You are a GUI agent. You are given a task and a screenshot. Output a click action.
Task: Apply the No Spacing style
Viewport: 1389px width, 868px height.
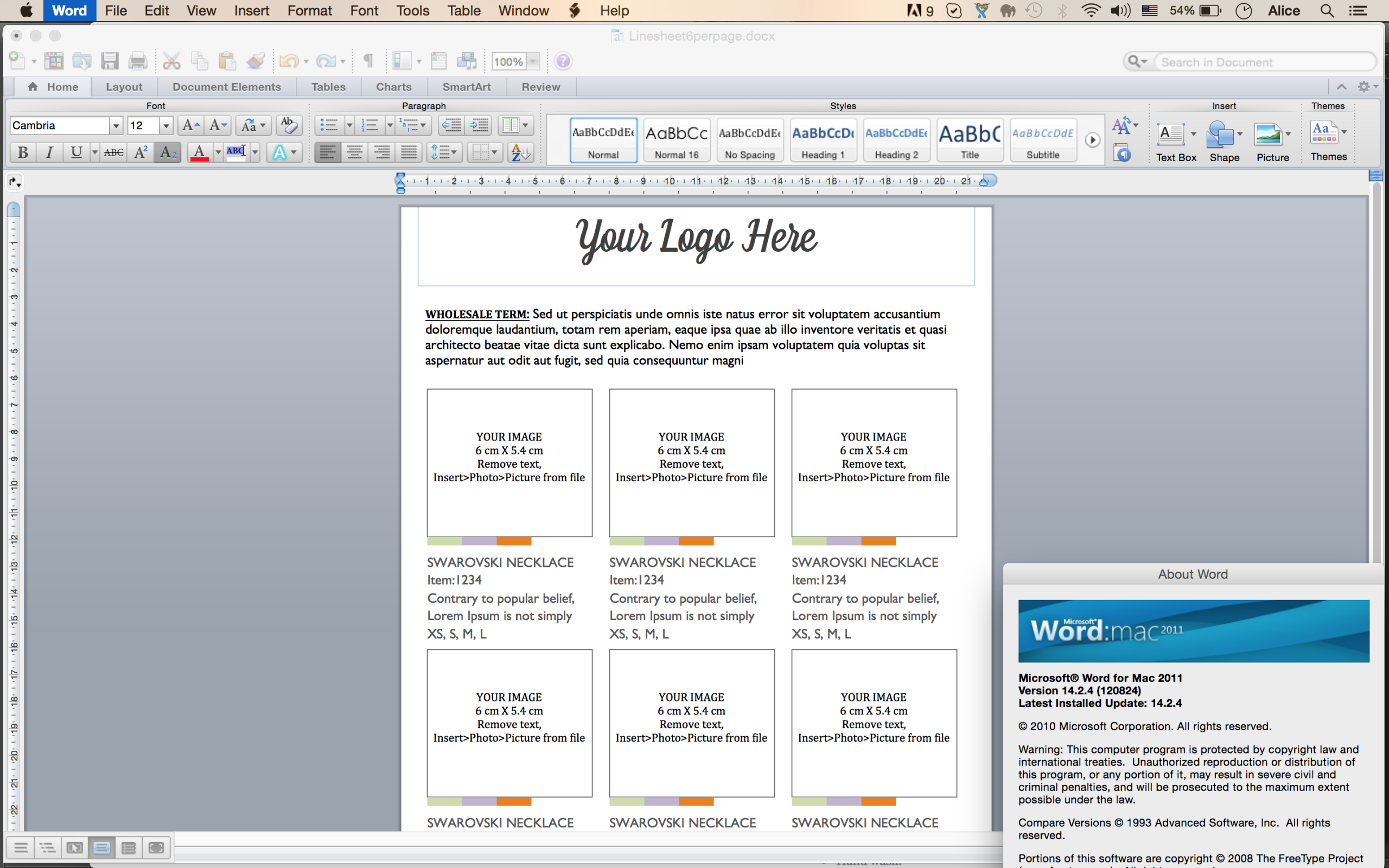pyautogui.click(x=750, y=140)
